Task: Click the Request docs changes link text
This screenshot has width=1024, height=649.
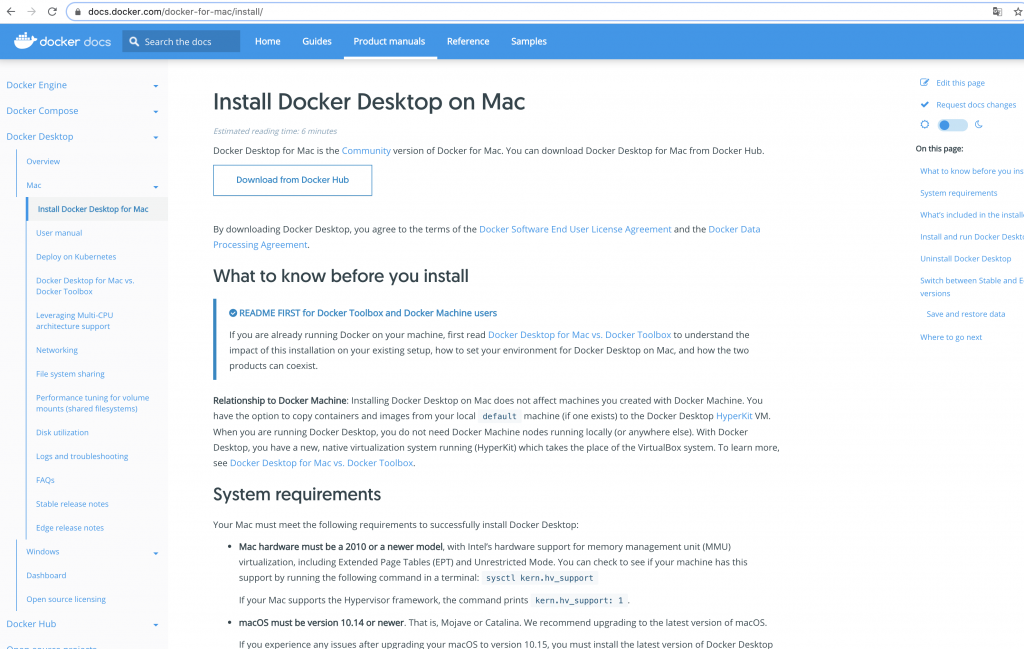Action: 976,104
